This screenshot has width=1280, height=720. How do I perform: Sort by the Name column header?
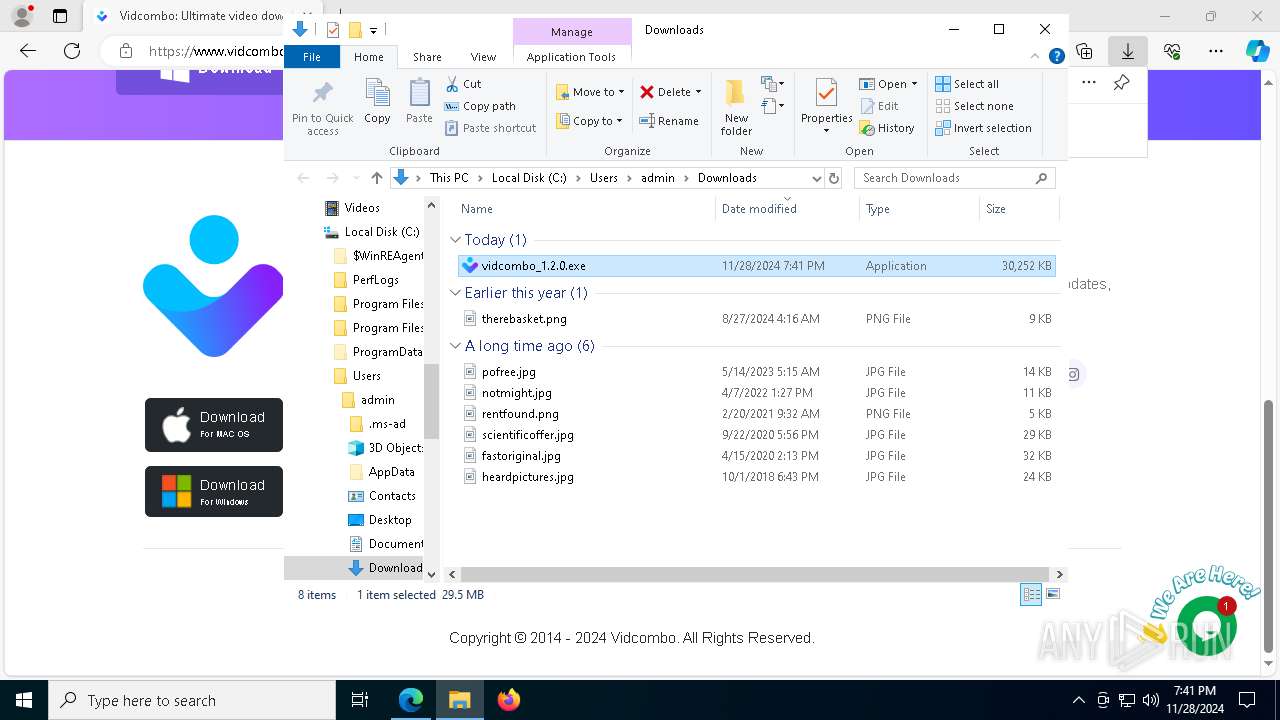point(585,209)
